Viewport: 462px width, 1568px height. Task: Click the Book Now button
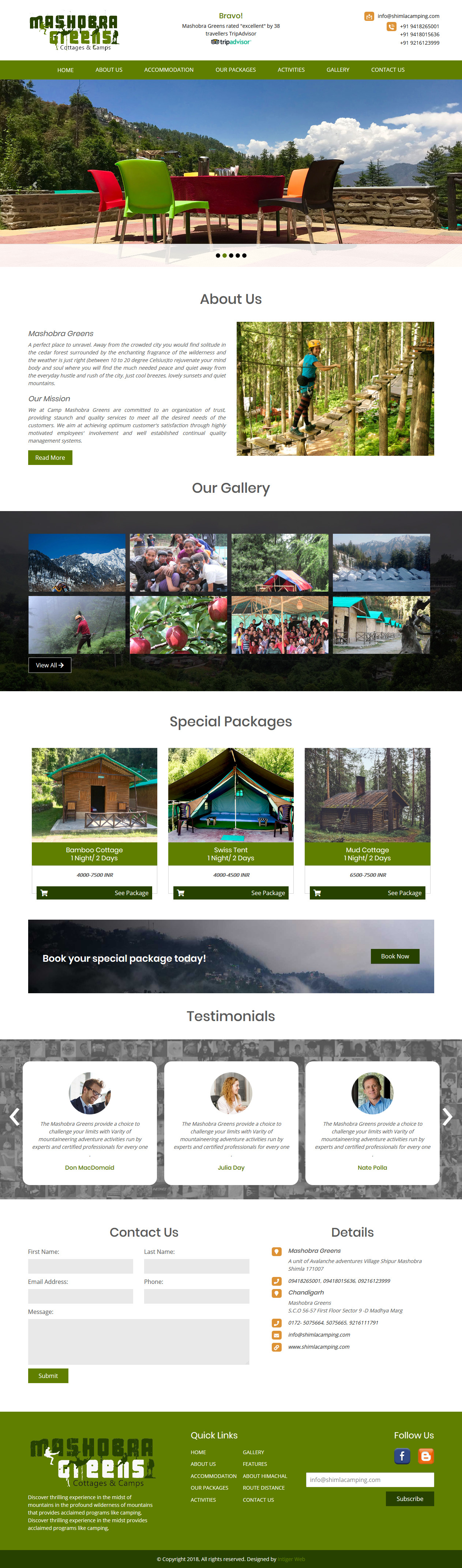pos(395,956)
